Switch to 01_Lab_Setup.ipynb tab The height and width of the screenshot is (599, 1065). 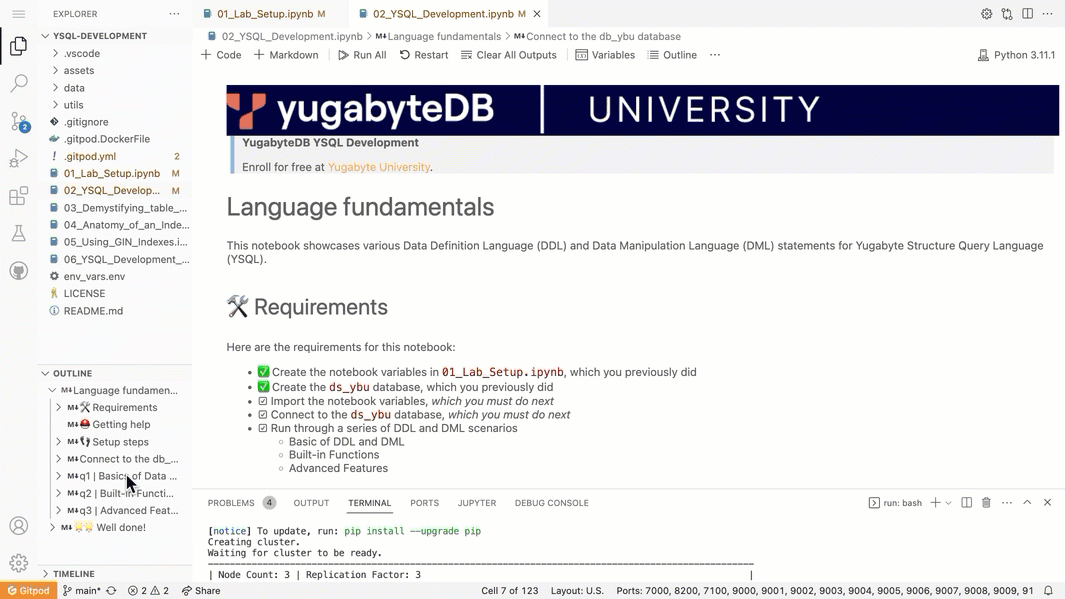[x=266, y=14]
